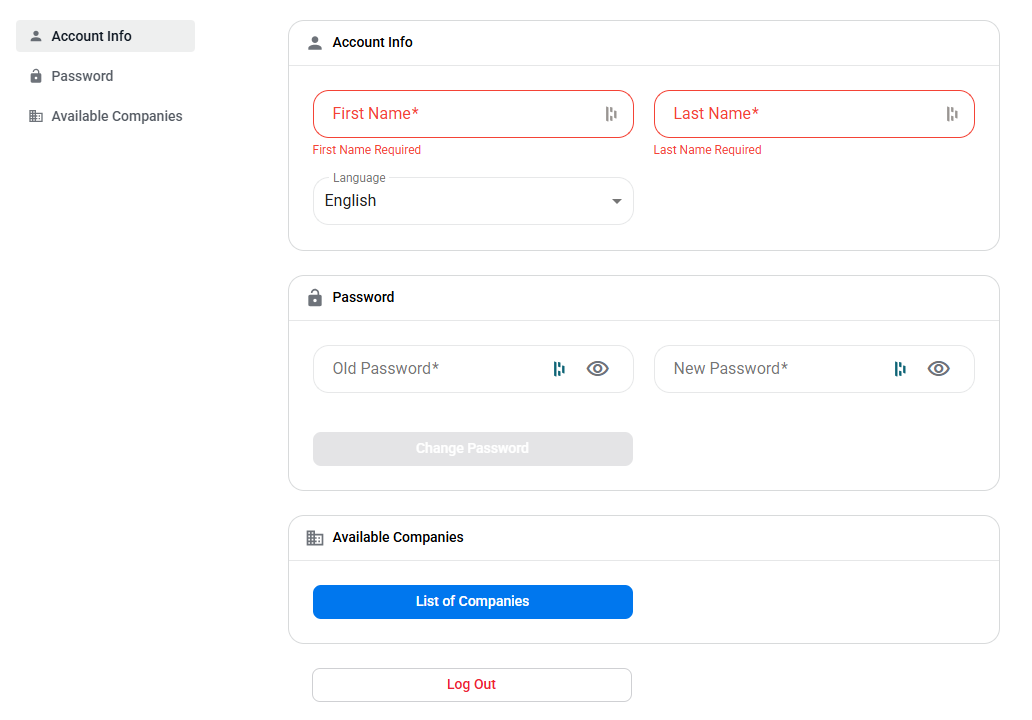Click the password manager icon in Old Password field
The image size is (1032, 720).
[x=559, y=369]
